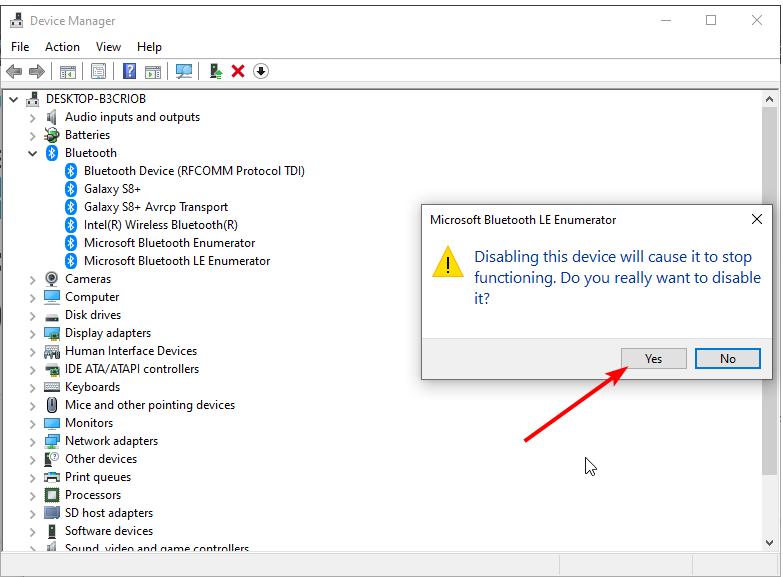Select Intel(R) Wireless Bluetooth(R)
783x577 pixels.
point(161,225)
